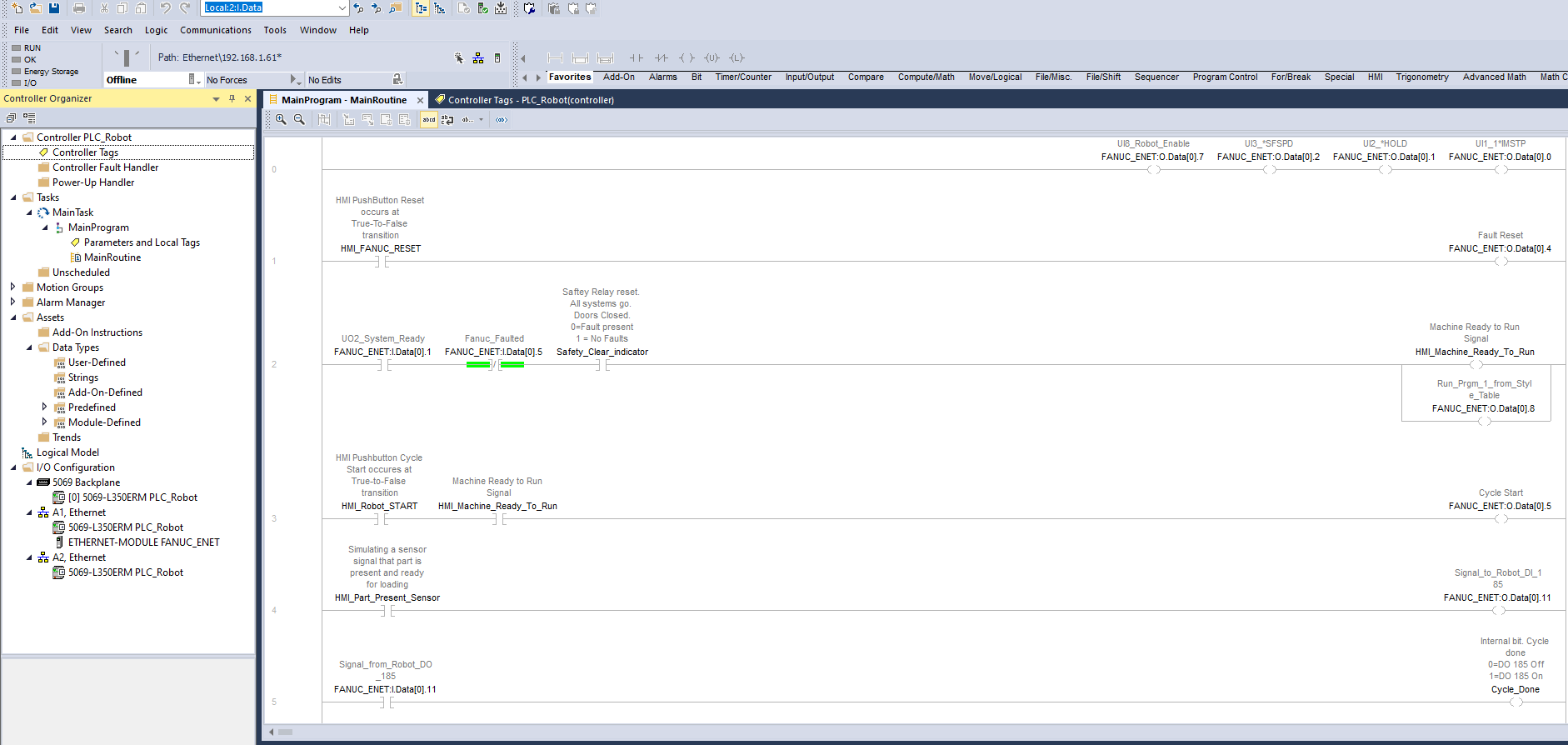
Task: Expand the Motion Groups folder
Action: pyautogui.click(x=13, y=287)
